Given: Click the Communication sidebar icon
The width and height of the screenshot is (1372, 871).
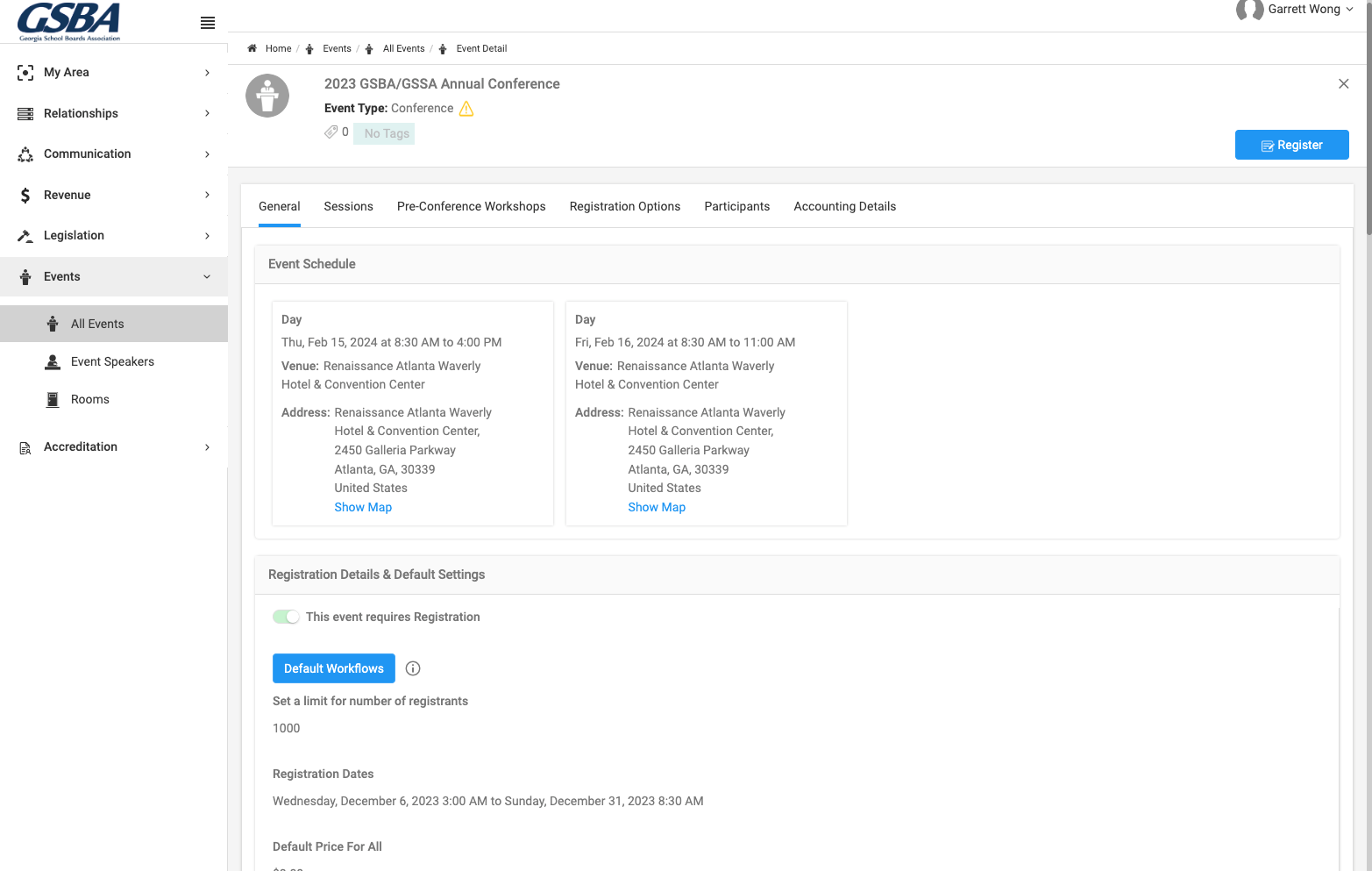Looking at the screenshot, I should 25,154.
